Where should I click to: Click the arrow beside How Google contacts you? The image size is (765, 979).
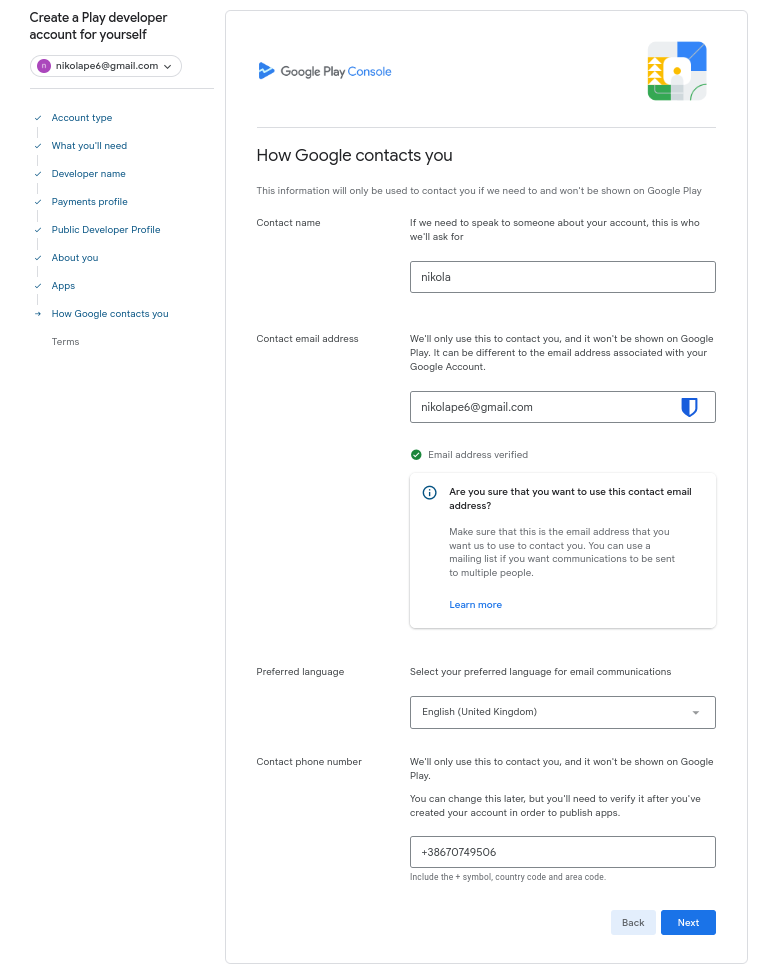tap(38, 314)
